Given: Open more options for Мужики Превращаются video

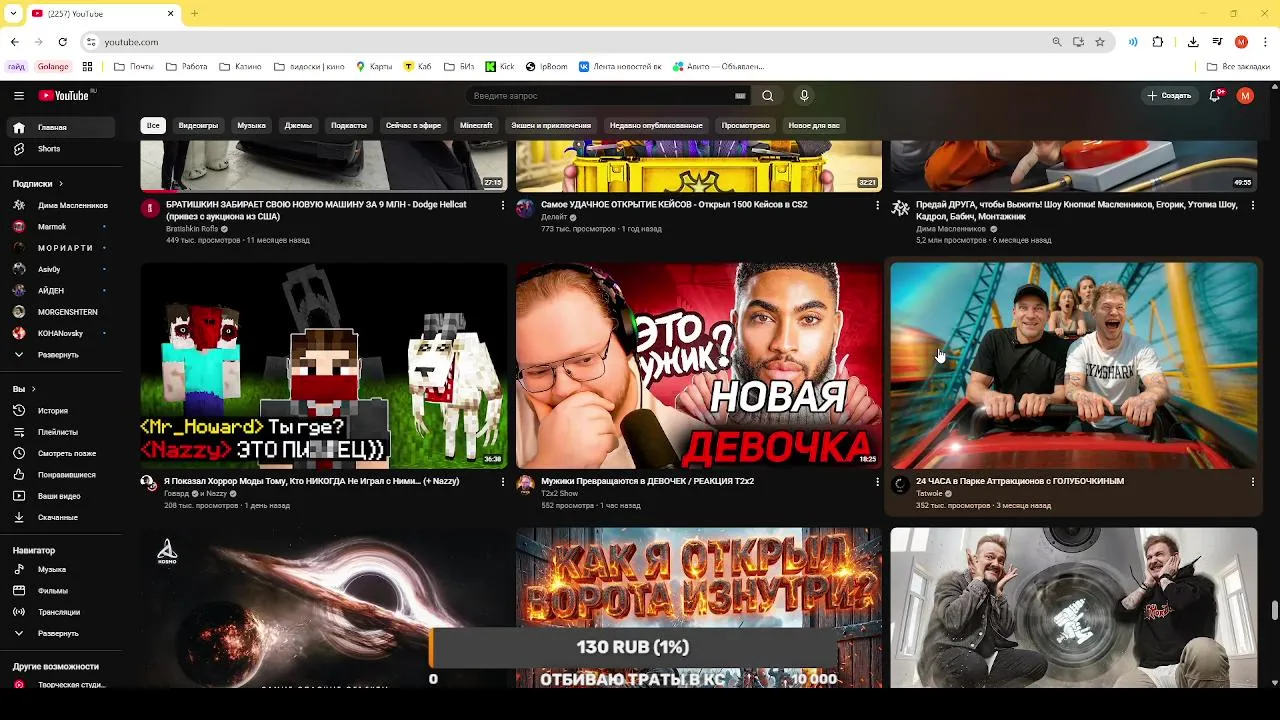Looking at the screenshot, I should [877, 482].
